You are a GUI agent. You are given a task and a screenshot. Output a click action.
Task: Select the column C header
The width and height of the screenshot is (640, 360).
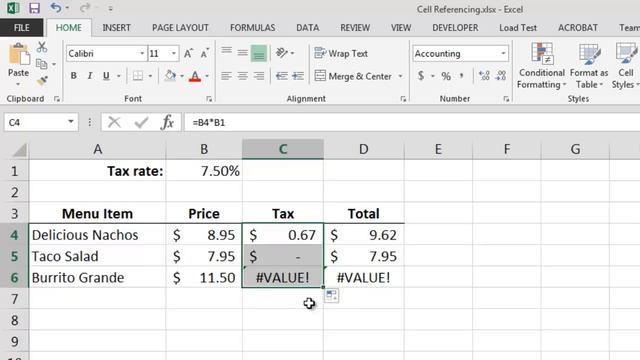coord(283,149)
